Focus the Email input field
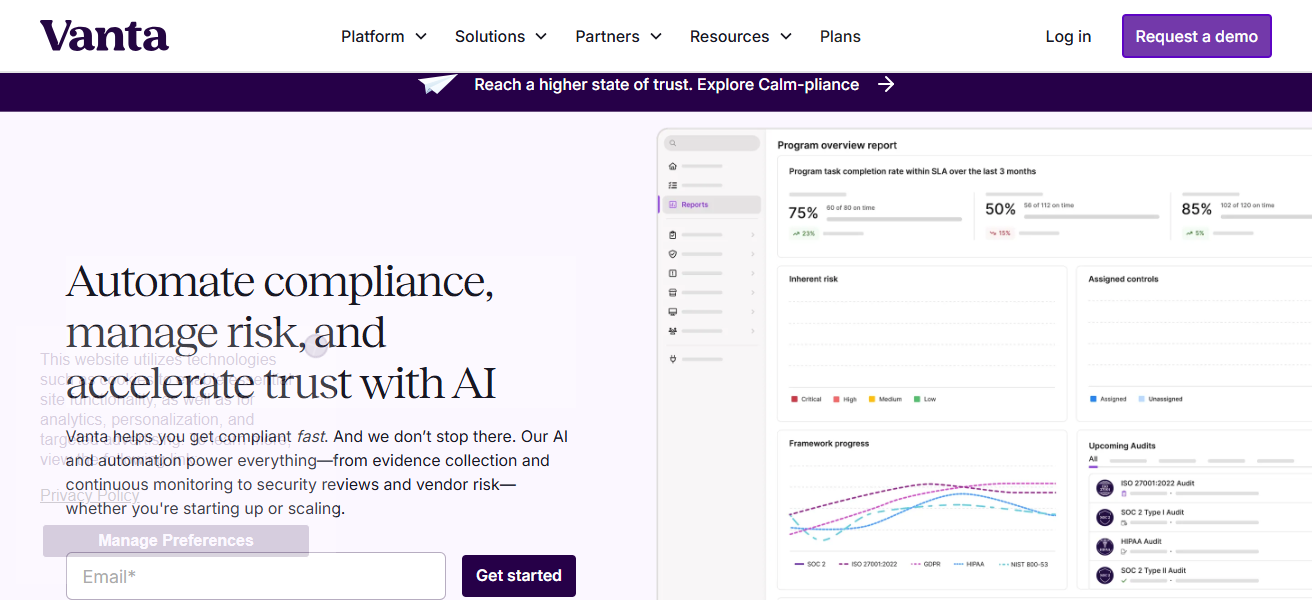Image resolution: width=1312 pixels, height=600 pixels. pyautogui.click(x=256, y=576)
